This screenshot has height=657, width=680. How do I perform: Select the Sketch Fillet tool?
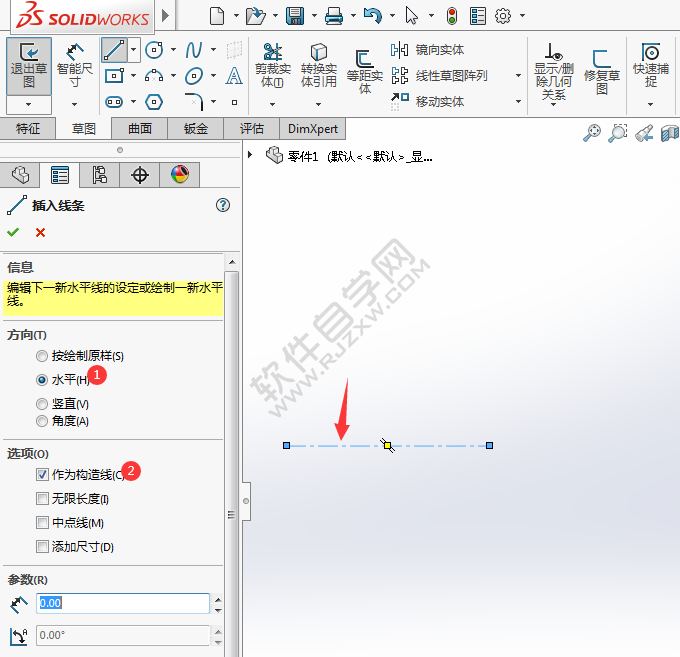coord(193,102)
